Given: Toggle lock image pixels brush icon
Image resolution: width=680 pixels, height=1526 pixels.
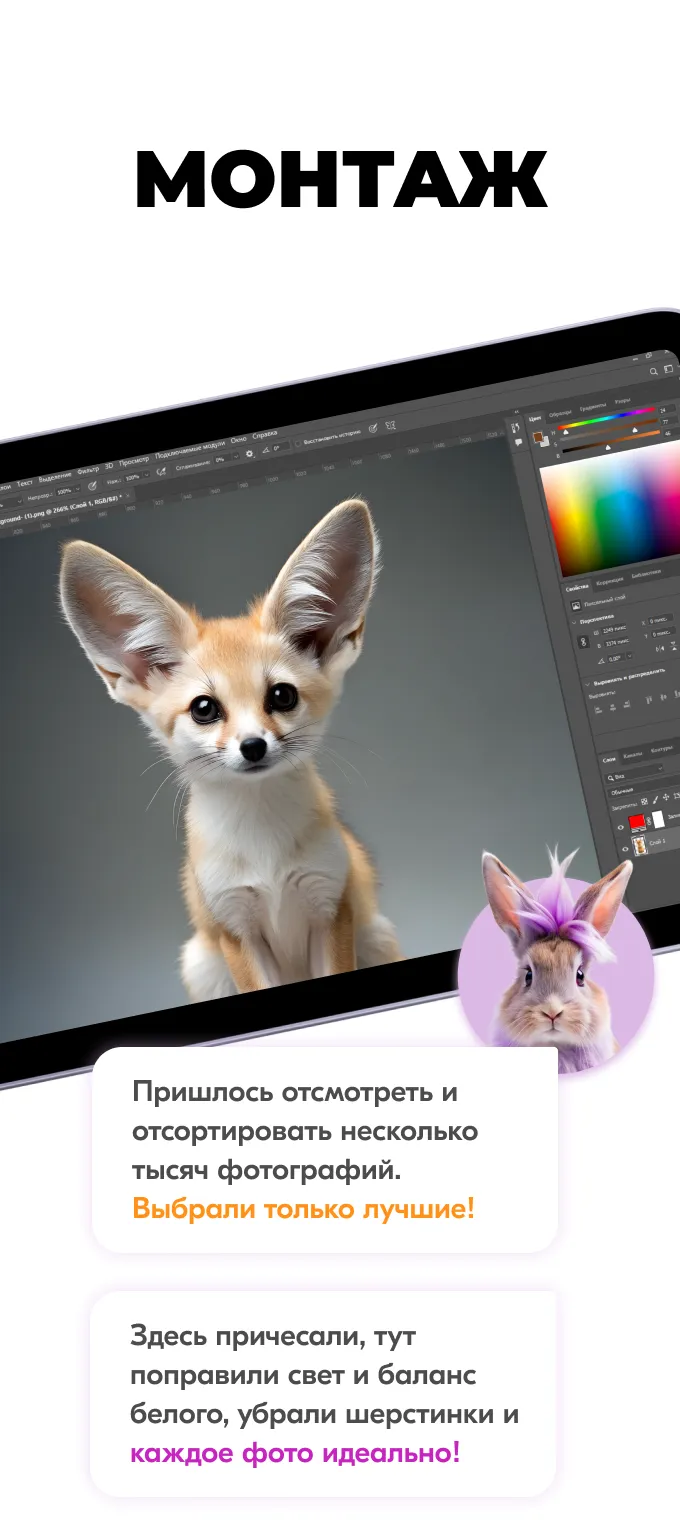Looking at the screenshot, I should click(x=655, y=800).
